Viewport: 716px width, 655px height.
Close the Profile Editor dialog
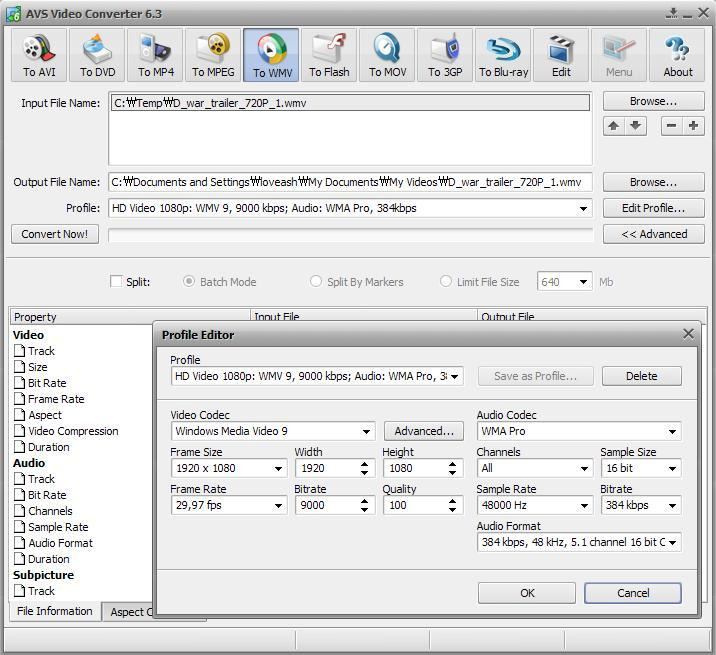coord(688,334)
